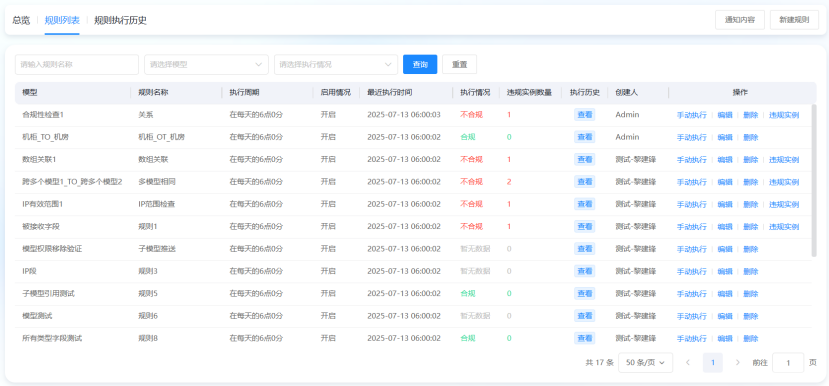Click 编辑 for 合规性检查1

725,115
